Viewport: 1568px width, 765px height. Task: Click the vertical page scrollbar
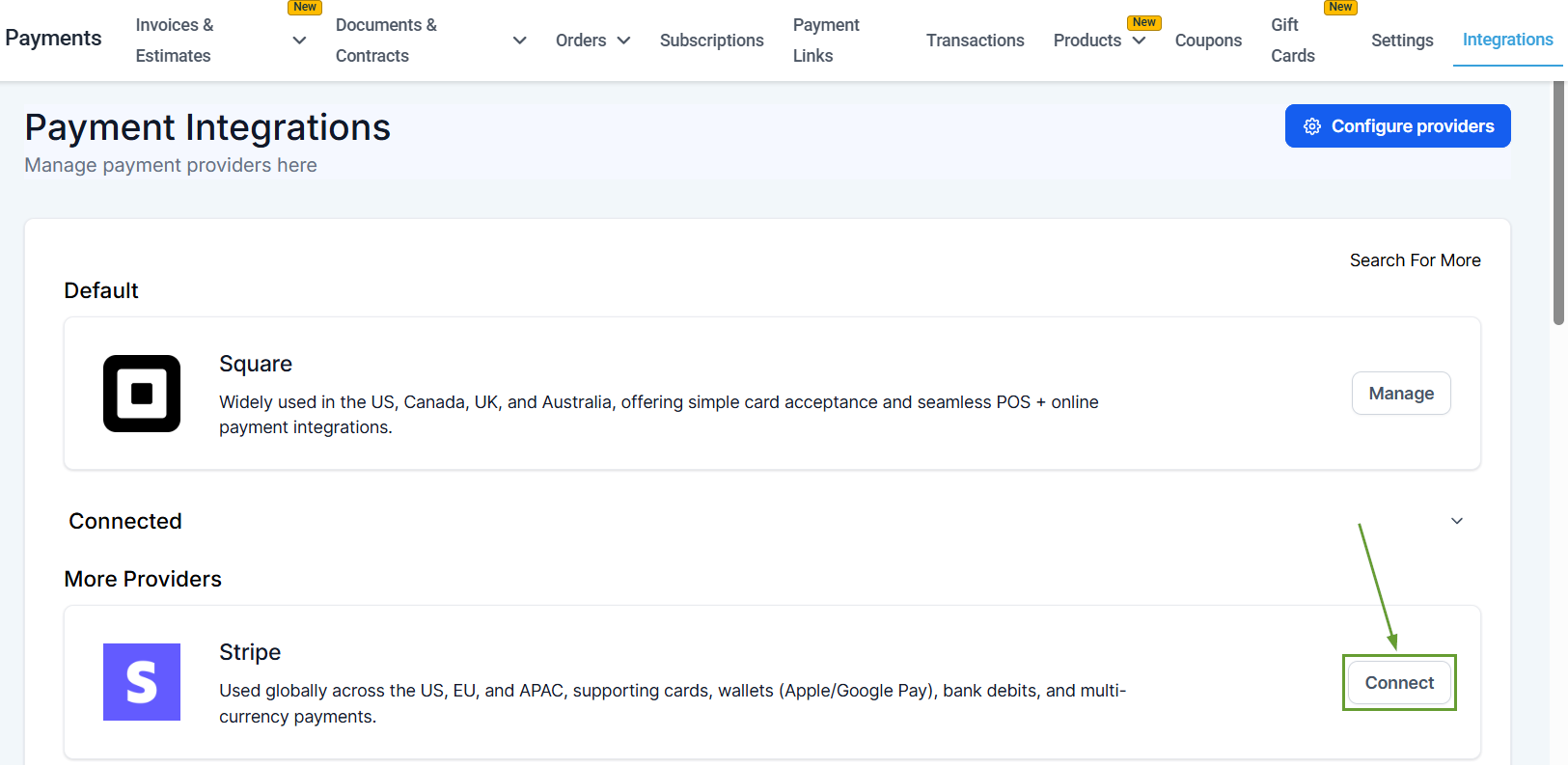point(1557,203)
